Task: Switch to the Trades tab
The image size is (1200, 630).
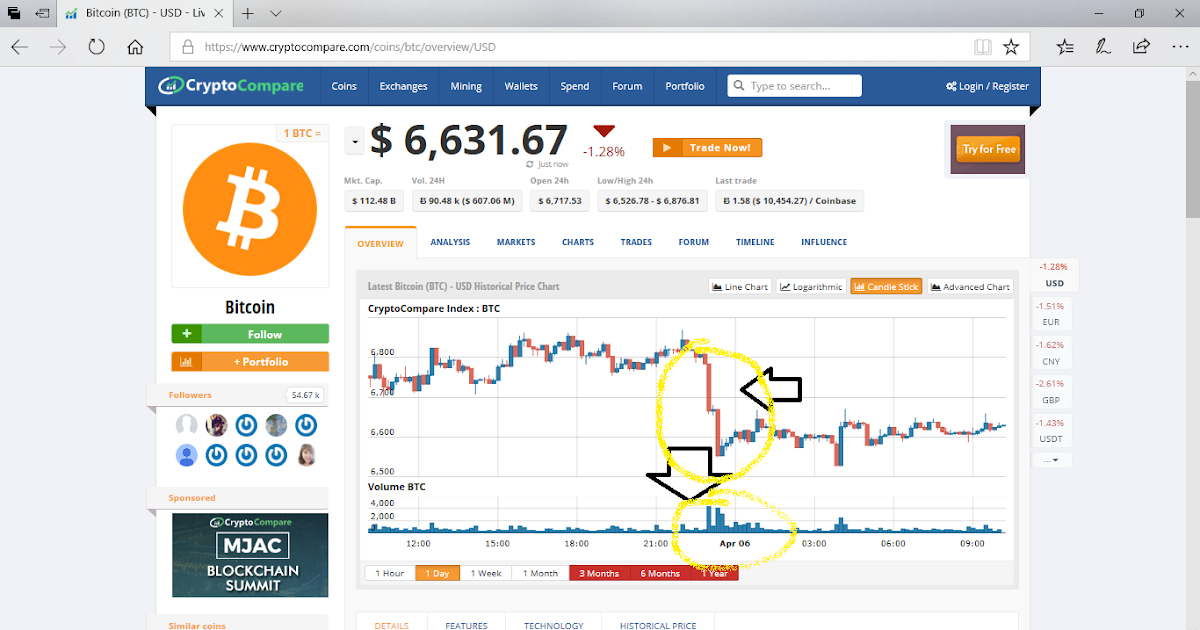Action: click(636, 242)
